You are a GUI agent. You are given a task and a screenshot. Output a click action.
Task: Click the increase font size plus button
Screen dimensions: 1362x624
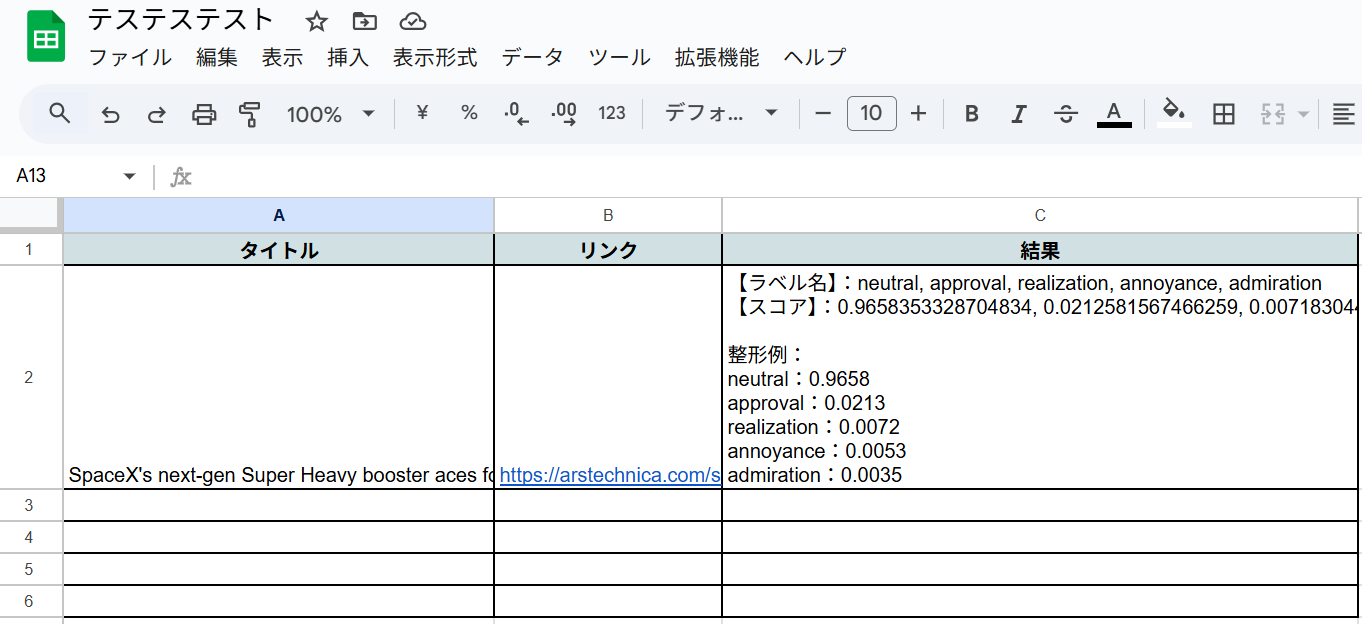[919, 114]
